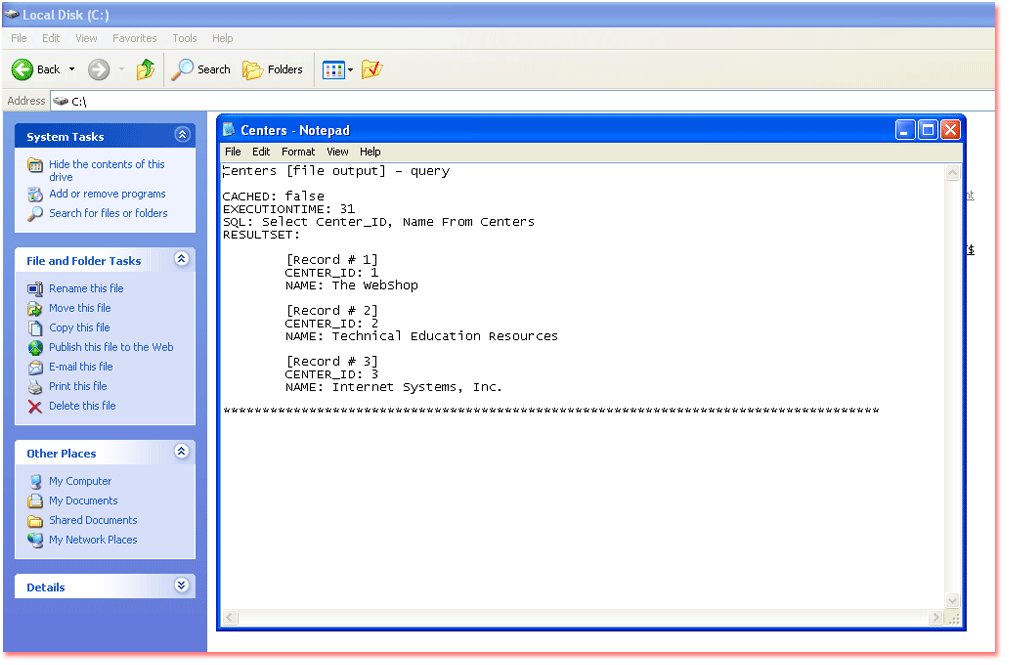The width and height of the screenshot is (1016, 665).
Task: Click the printer icon beside Print this file
Action: [x=35, y=387]
